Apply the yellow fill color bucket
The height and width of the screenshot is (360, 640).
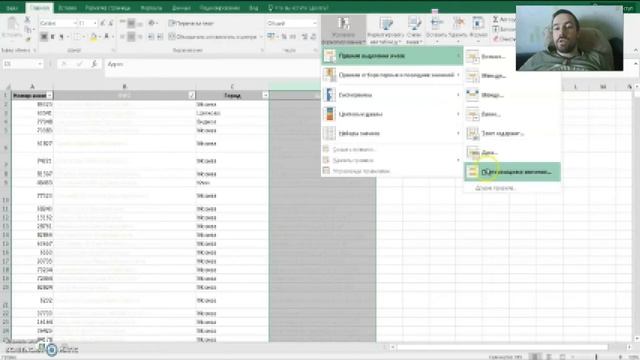[x=93, y=37]
